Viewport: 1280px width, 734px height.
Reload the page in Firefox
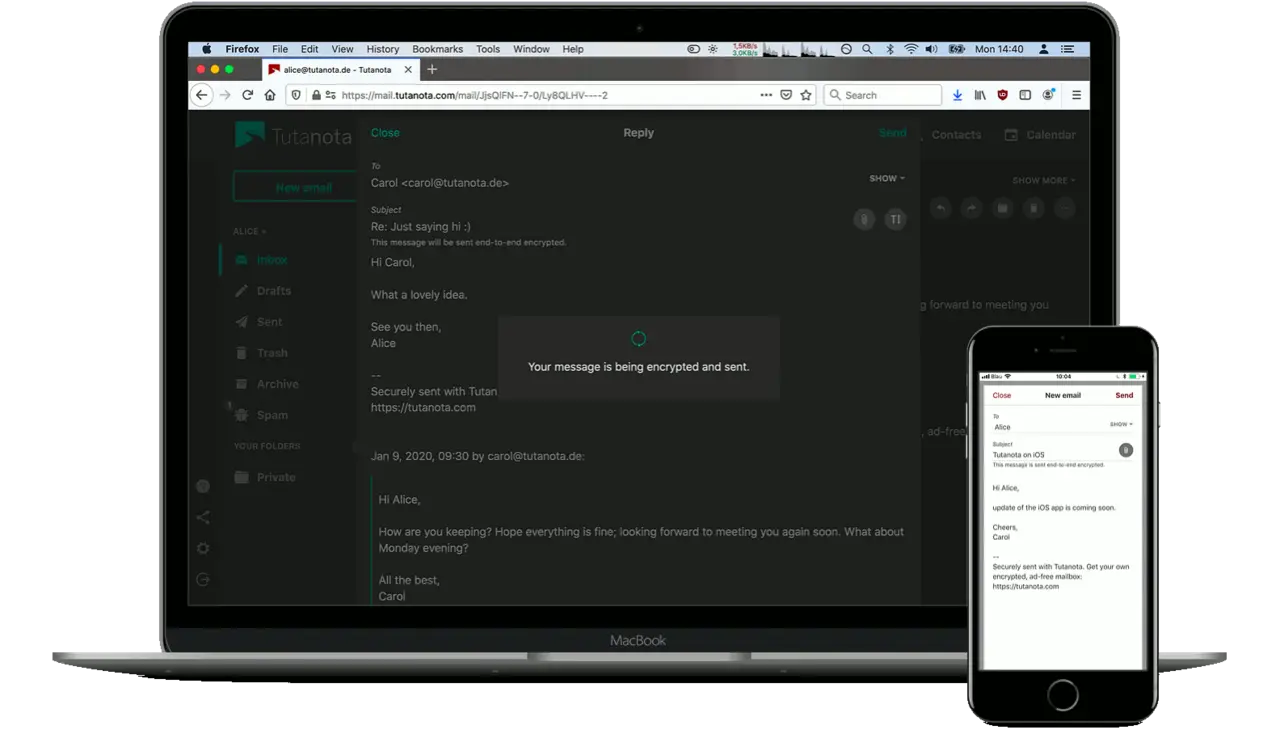point(247,95)
